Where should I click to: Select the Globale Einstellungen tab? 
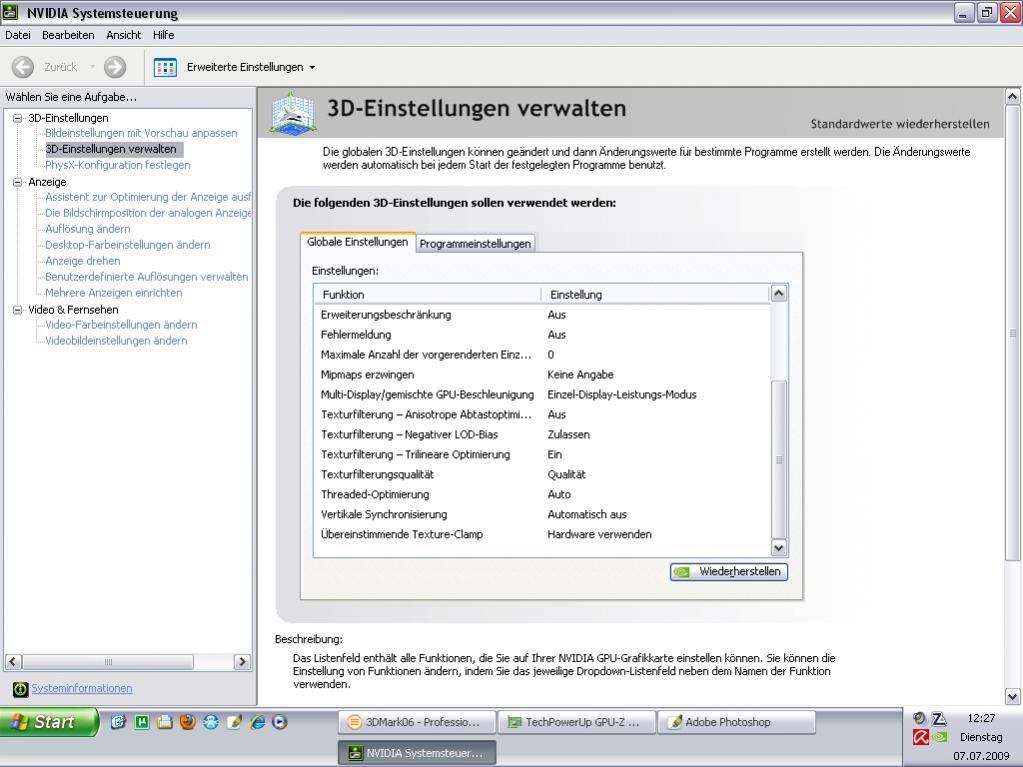point(358,242)
